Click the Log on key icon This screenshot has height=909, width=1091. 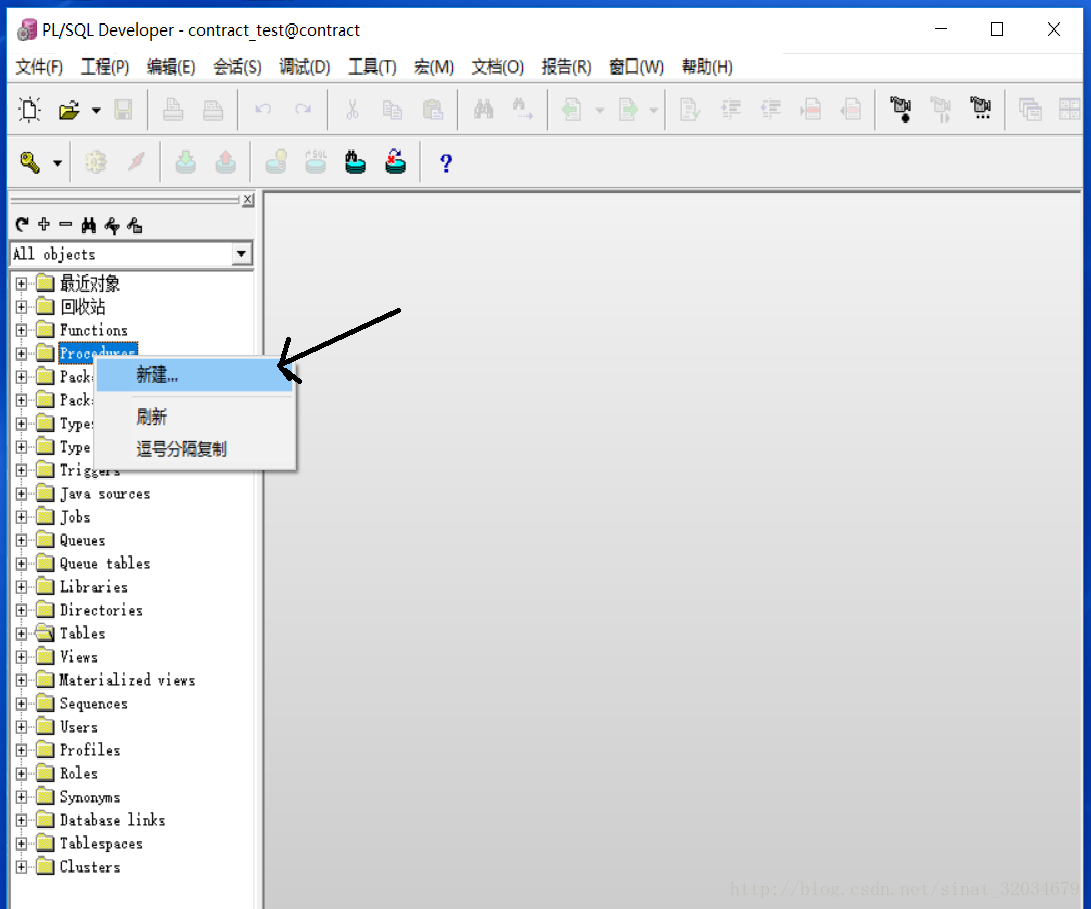click(30, 163)
